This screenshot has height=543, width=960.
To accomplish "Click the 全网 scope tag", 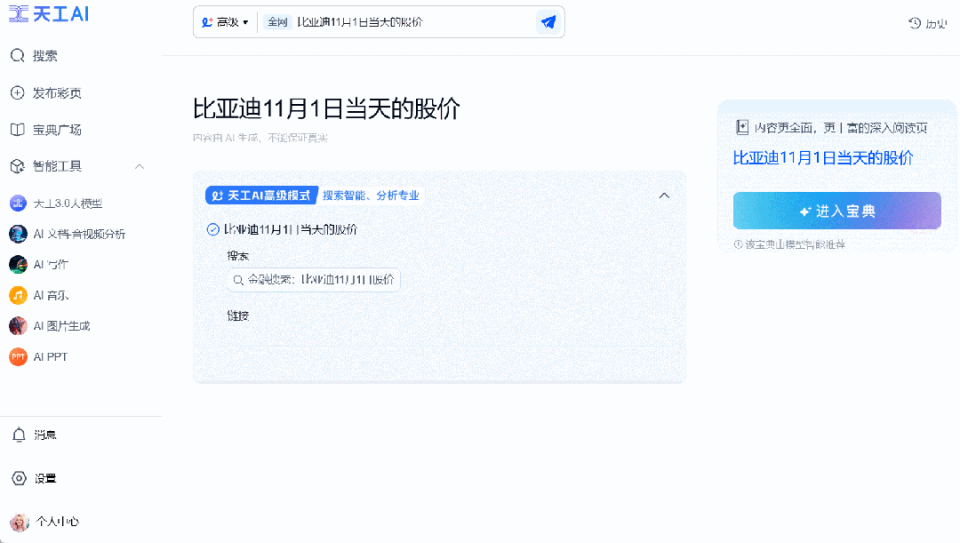I will click(277, 22).
